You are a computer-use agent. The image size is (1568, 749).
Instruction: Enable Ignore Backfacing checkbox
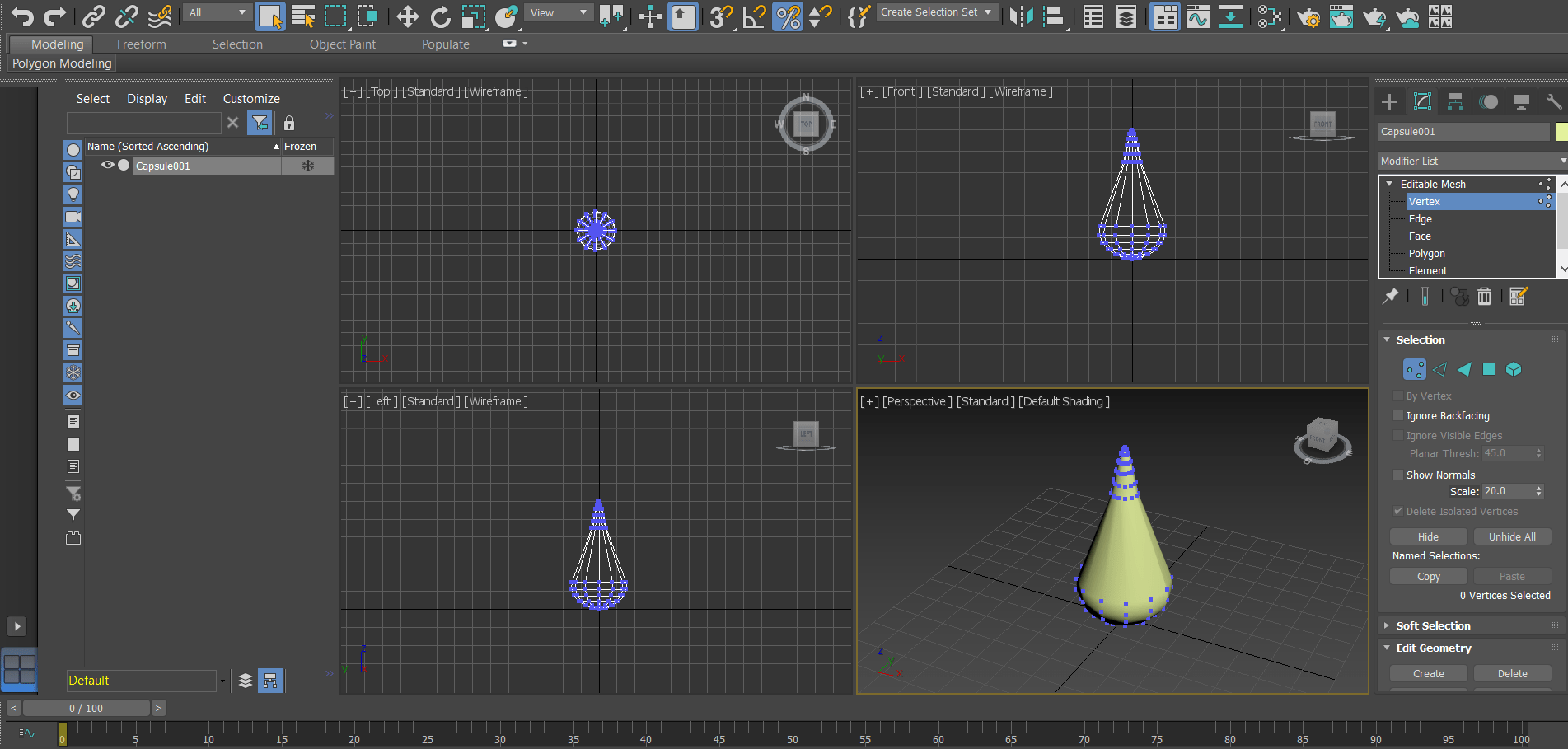pyautogui.click(x=1397, y=415)
